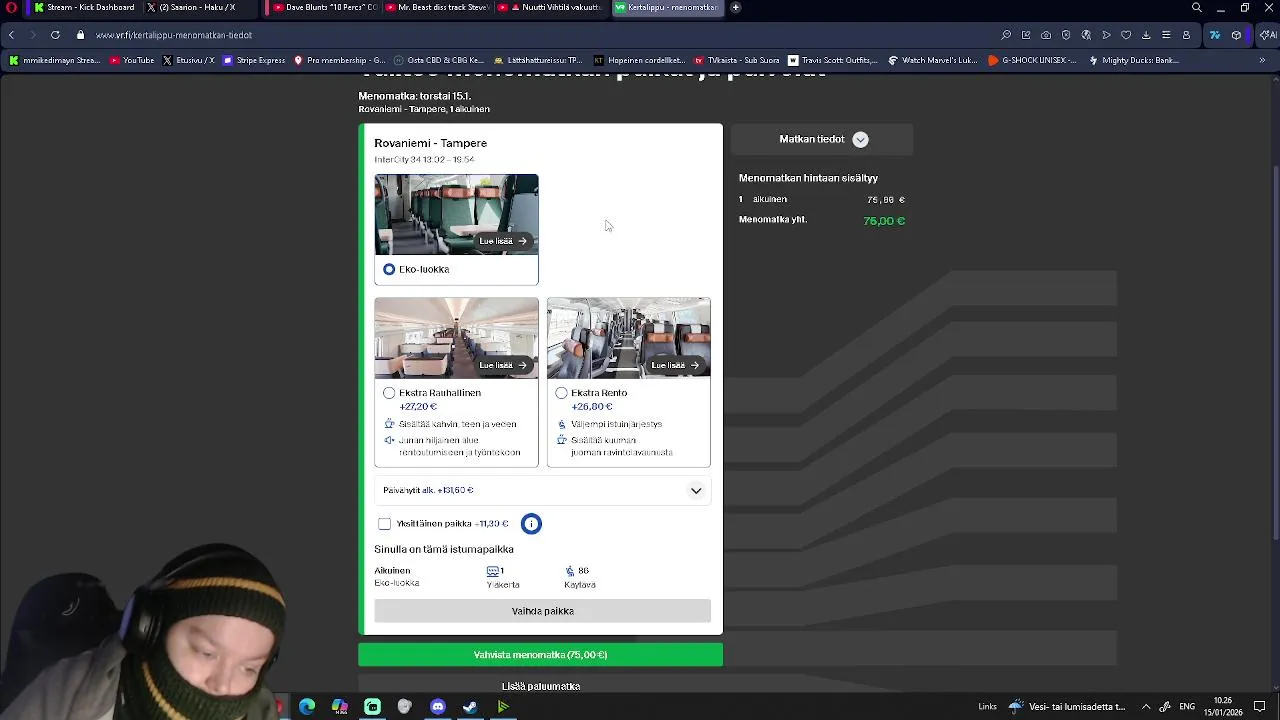
Task: Show more bookmarks via overflow chevron
Action: (x=1262, y=60)
